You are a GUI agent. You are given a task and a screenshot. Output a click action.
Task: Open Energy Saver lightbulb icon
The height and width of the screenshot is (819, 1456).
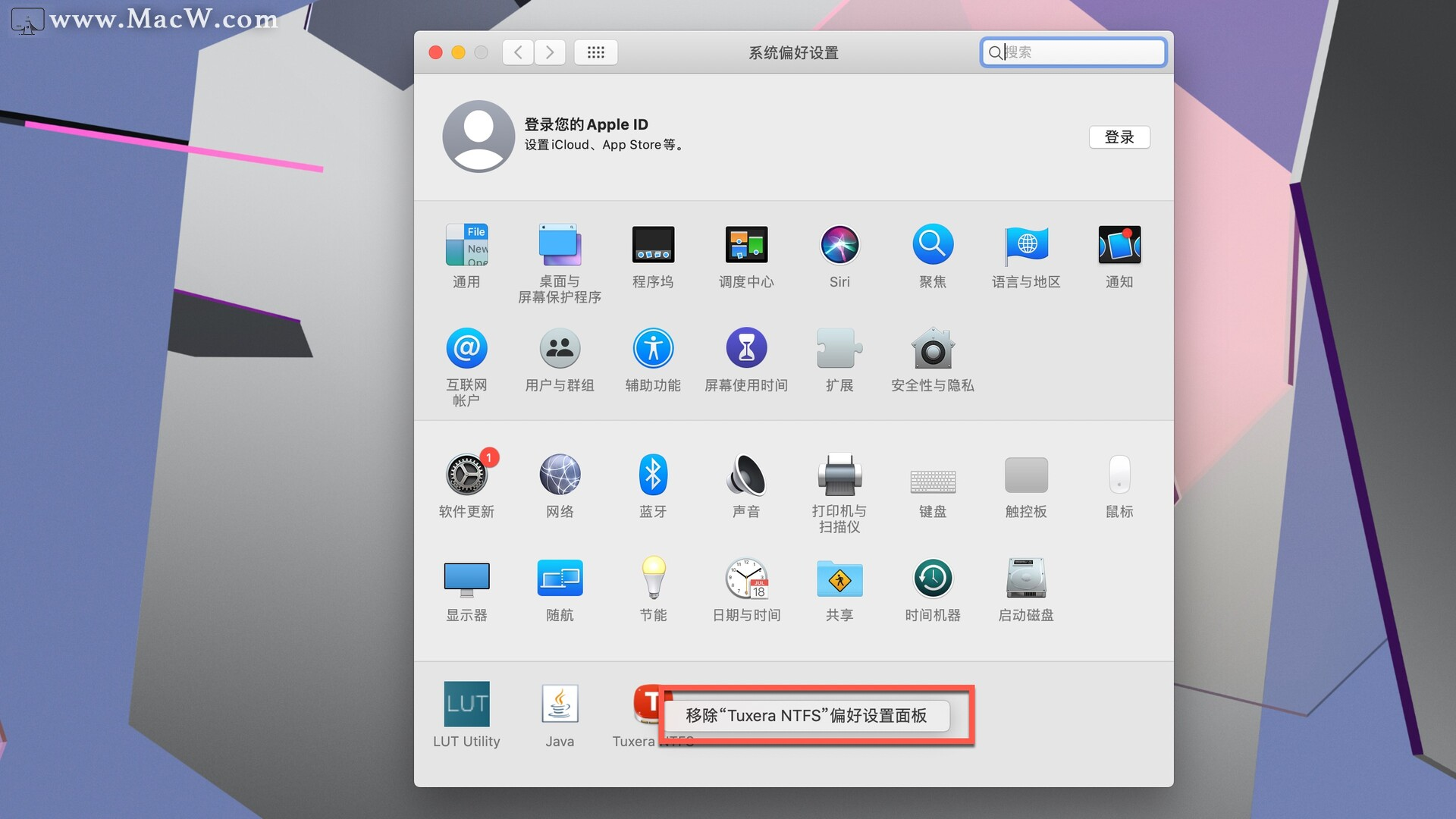653,579
